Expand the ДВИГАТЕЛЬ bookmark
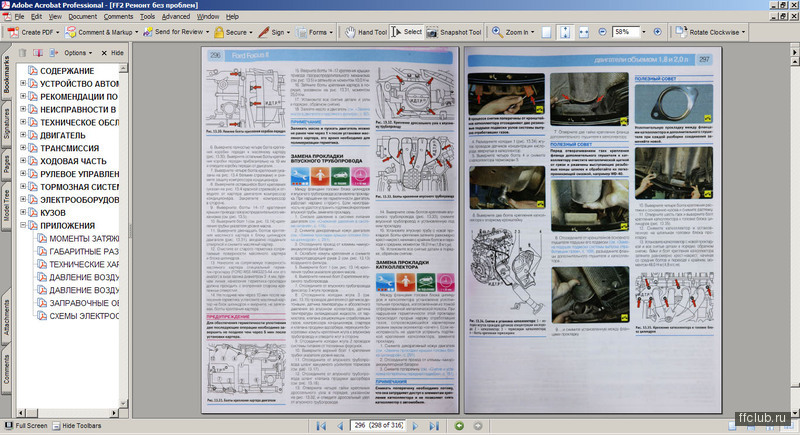Viewport: 800px width, 435px height. tap(23, 135)
